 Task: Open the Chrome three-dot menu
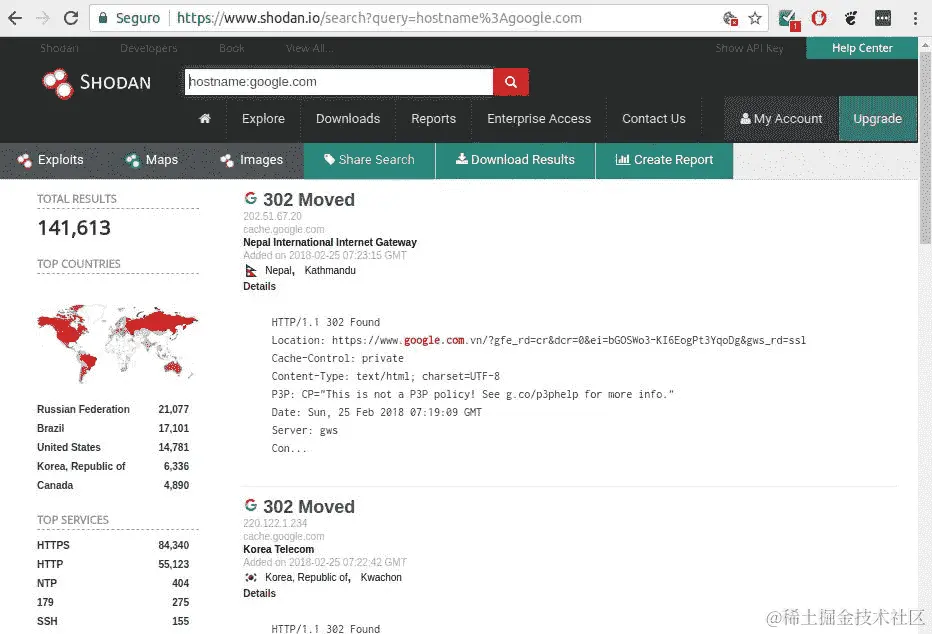[x=915, y=18]
